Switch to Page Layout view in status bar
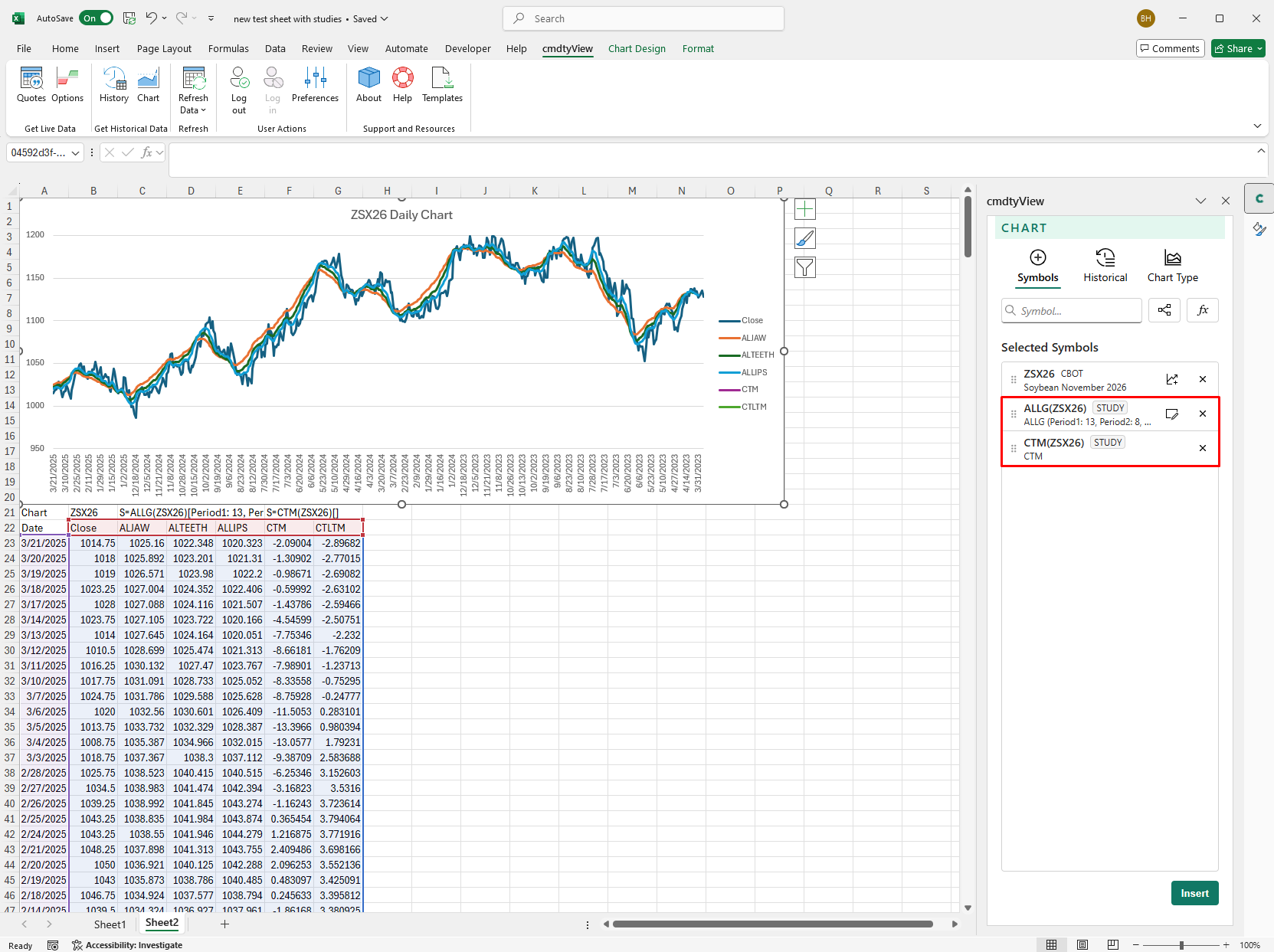The width and height of the screenshot is (1274, 952). (1082, 945)
